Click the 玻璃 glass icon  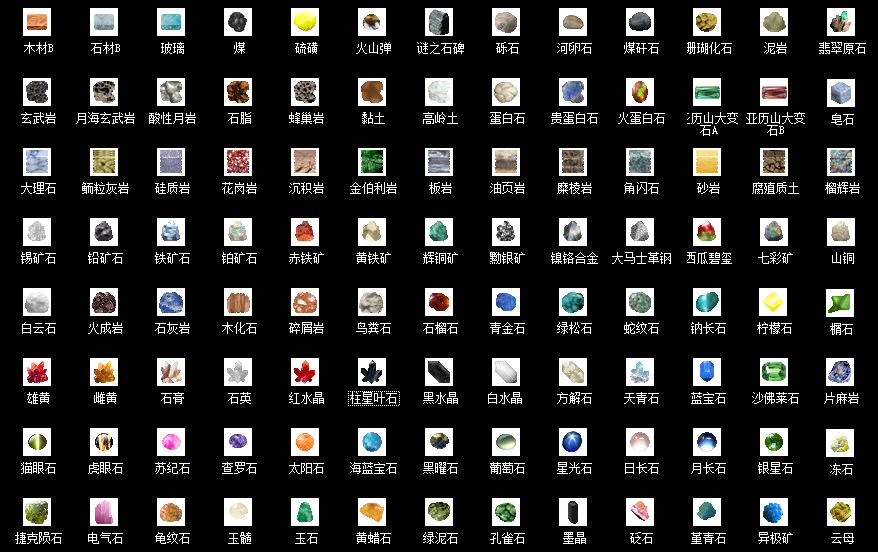tap(171, 22)
